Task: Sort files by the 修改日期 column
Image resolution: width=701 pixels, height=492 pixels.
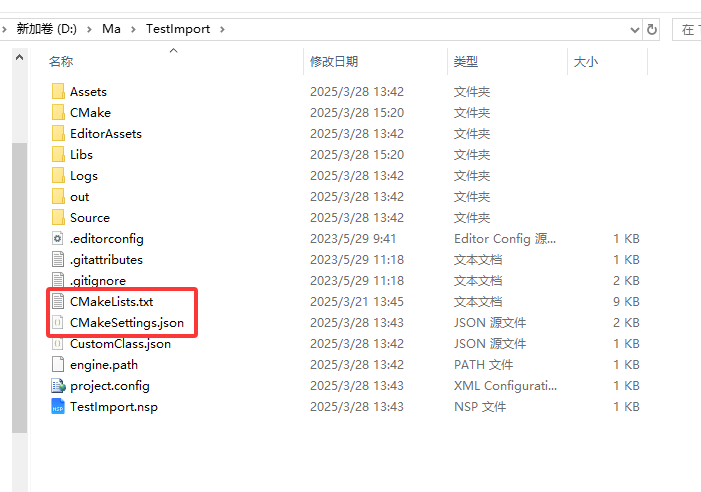Action: (x=334, y=62)
